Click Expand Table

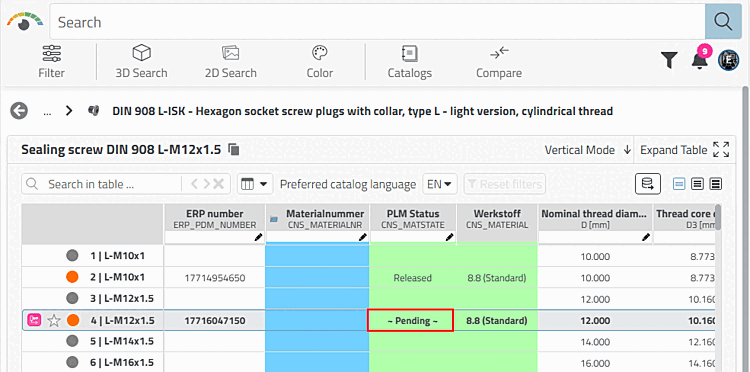[x=684, y=150]
